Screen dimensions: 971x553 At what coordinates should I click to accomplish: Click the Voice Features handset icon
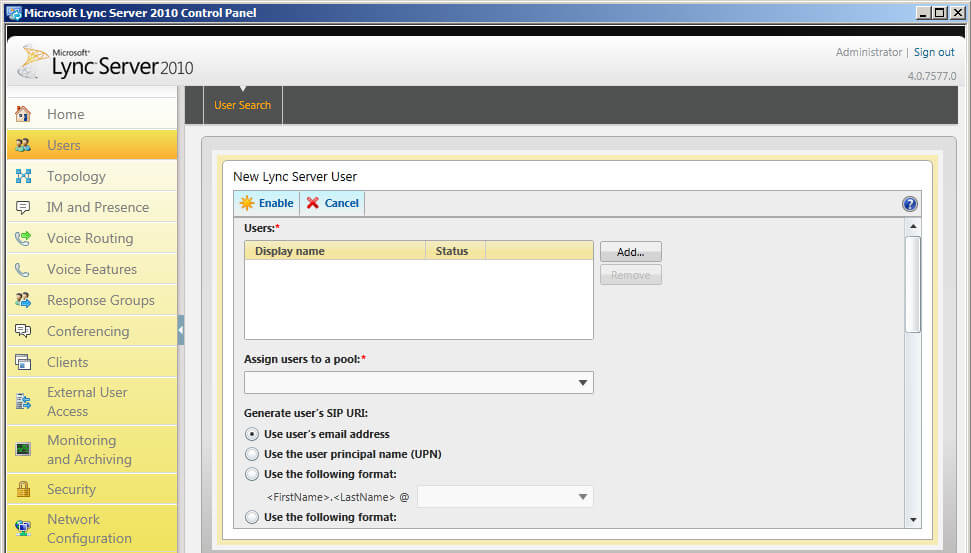click(x=22, y=269)
